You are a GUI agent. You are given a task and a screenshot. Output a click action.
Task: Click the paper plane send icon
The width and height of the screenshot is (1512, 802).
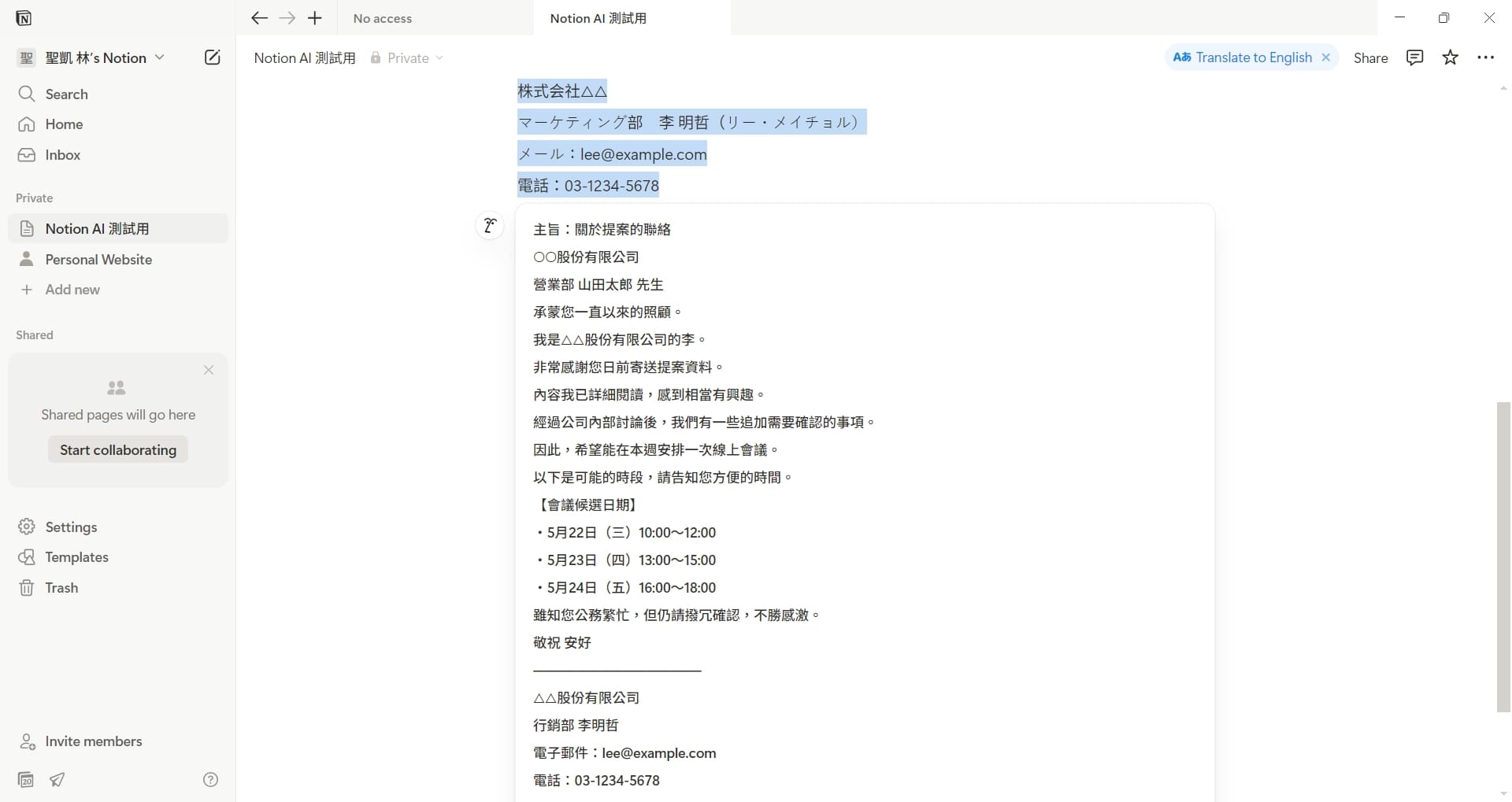pyautogui.click(x=57, y=779)
